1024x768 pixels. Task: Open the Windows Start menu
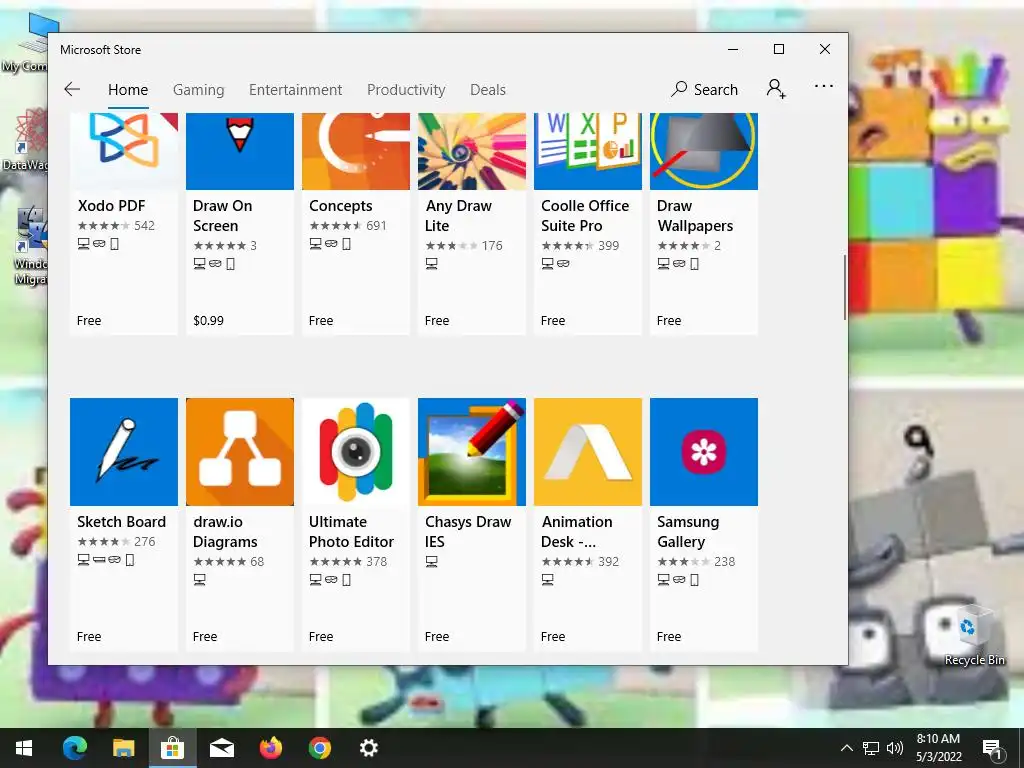[x=24, y=748]
